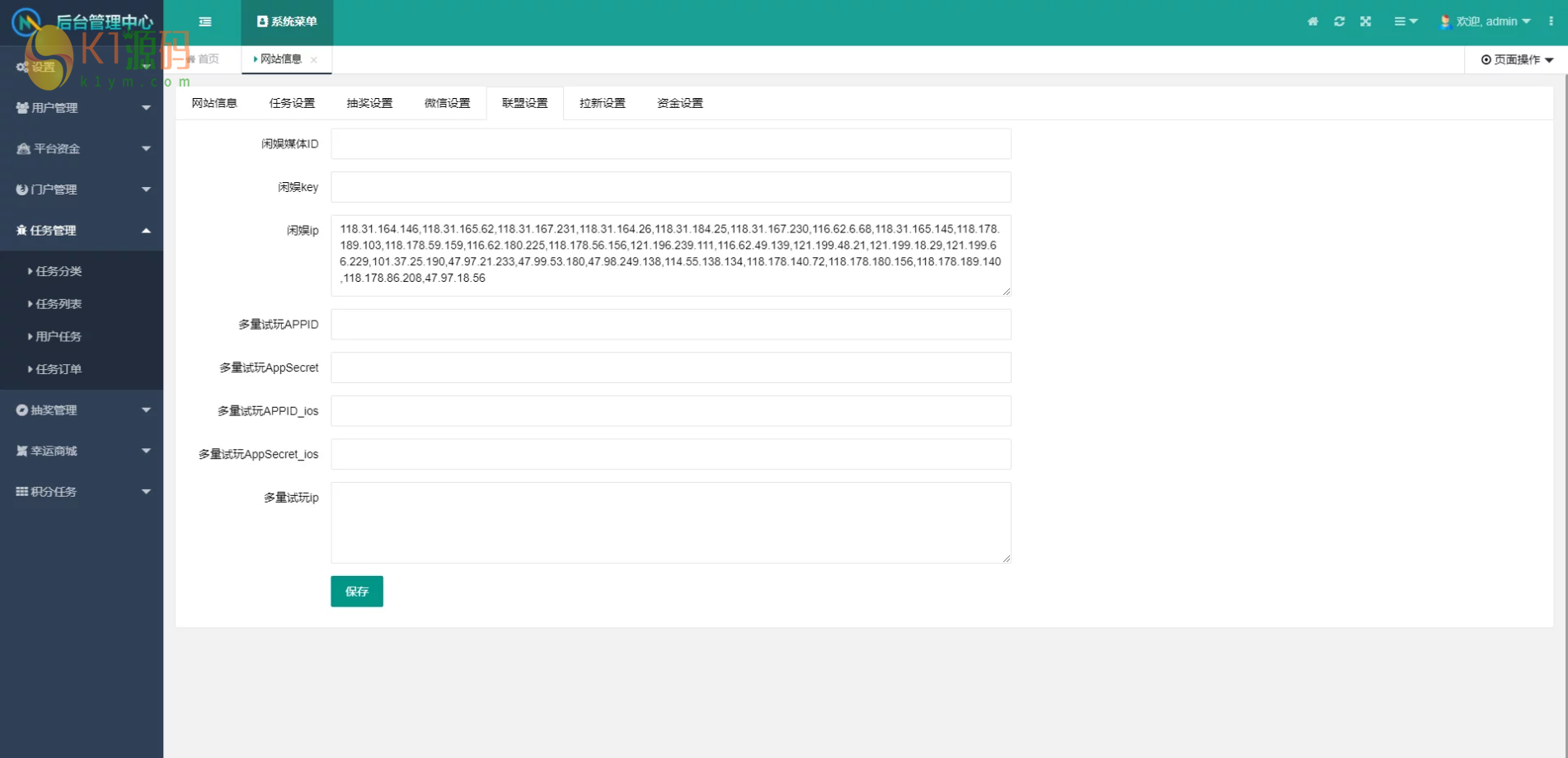This screenshot has height=758, width=1568.
Task: Go to home via header house icon
Action: 1312,21
